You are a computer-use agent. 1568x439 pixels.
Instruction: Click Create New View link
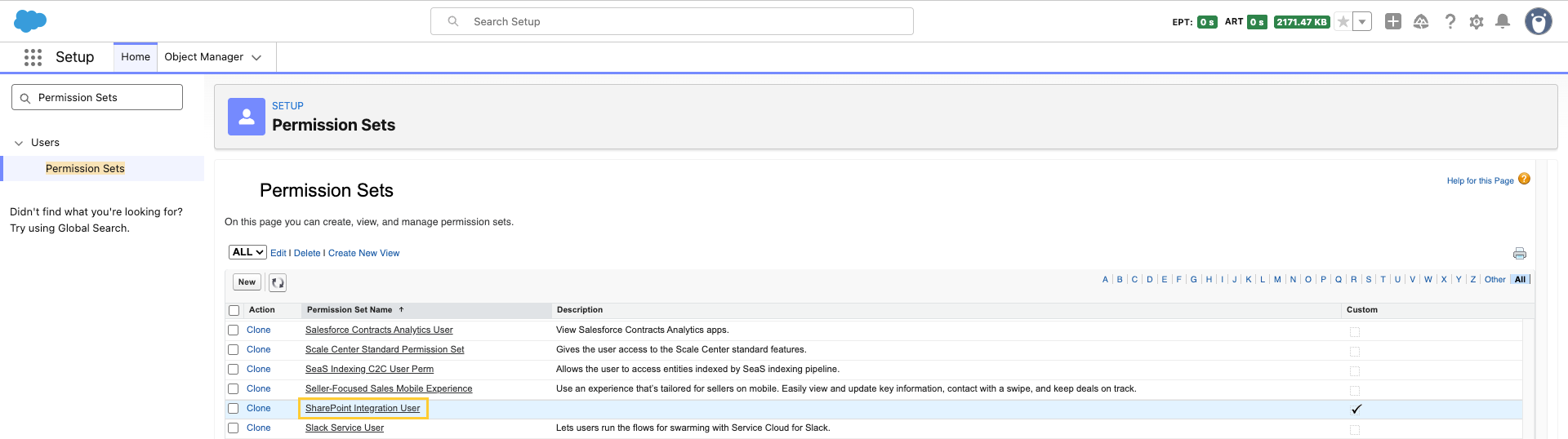(x=364, y=253)
